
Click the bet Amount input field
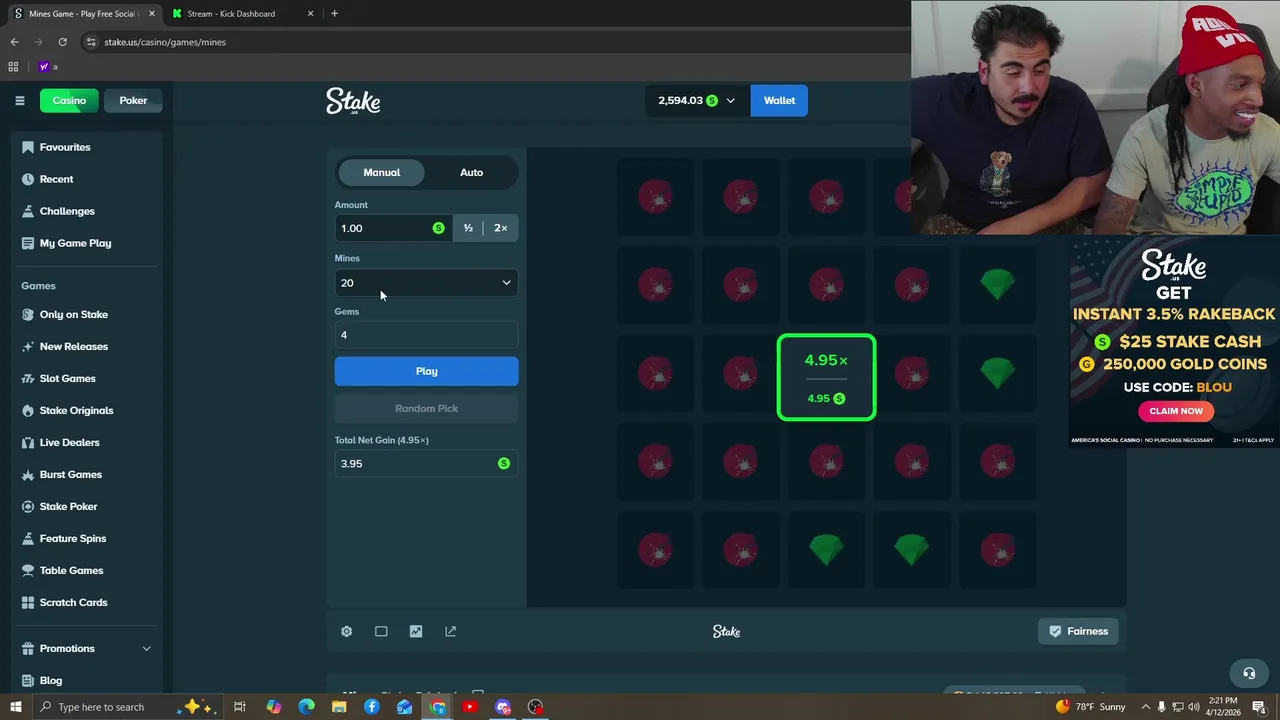click(x=392, y=228)
